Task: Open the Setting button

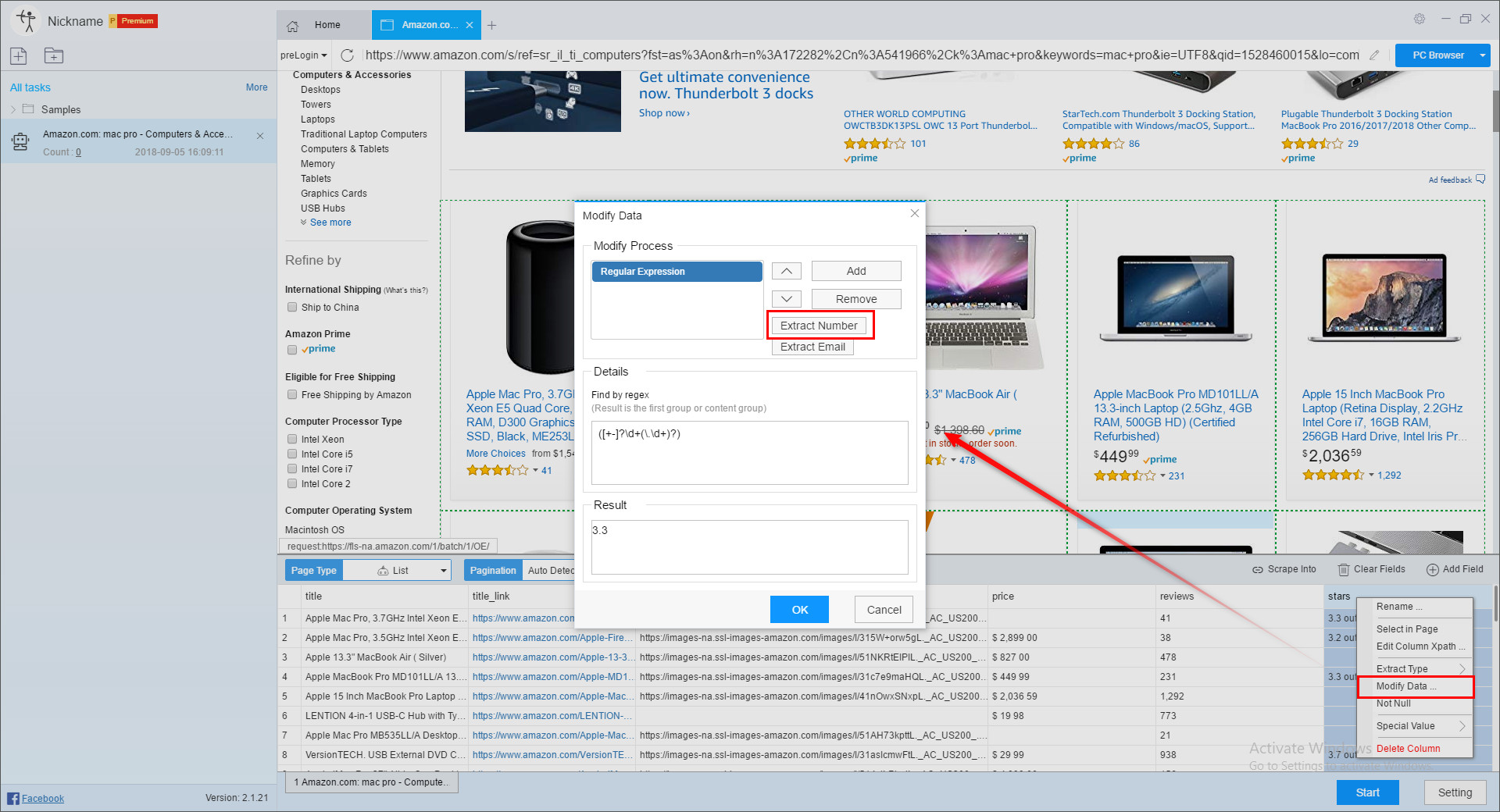Action: point(1455,792)
